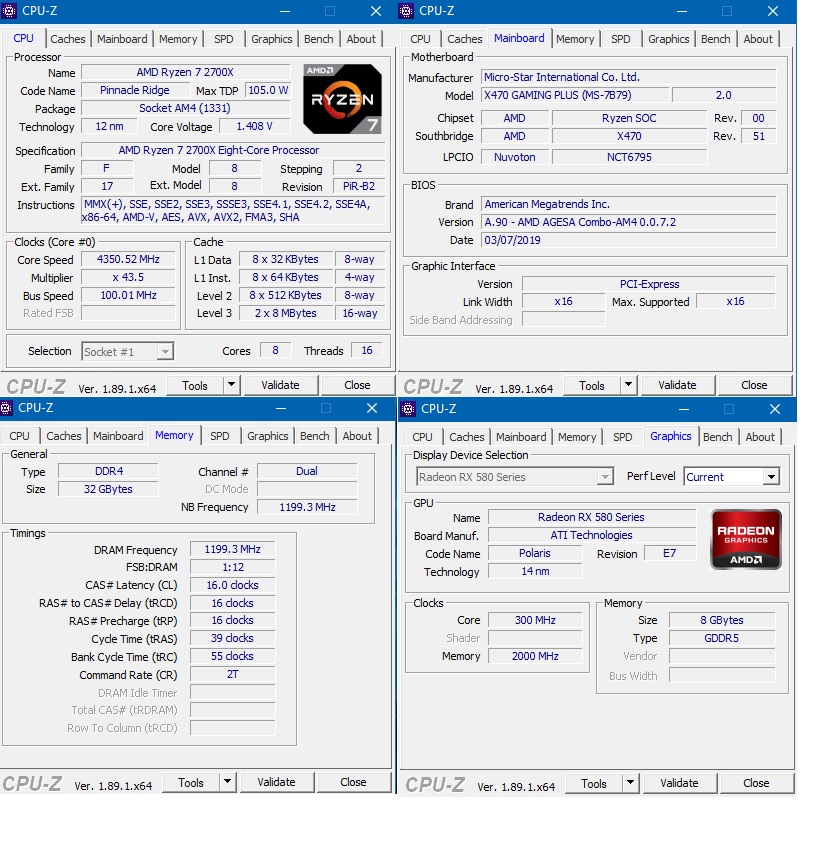The height and width of the screenshot is (847, 818).
Task: Click the Graphic Interface version PCI-Express
Action: click(x=649, y=284)
